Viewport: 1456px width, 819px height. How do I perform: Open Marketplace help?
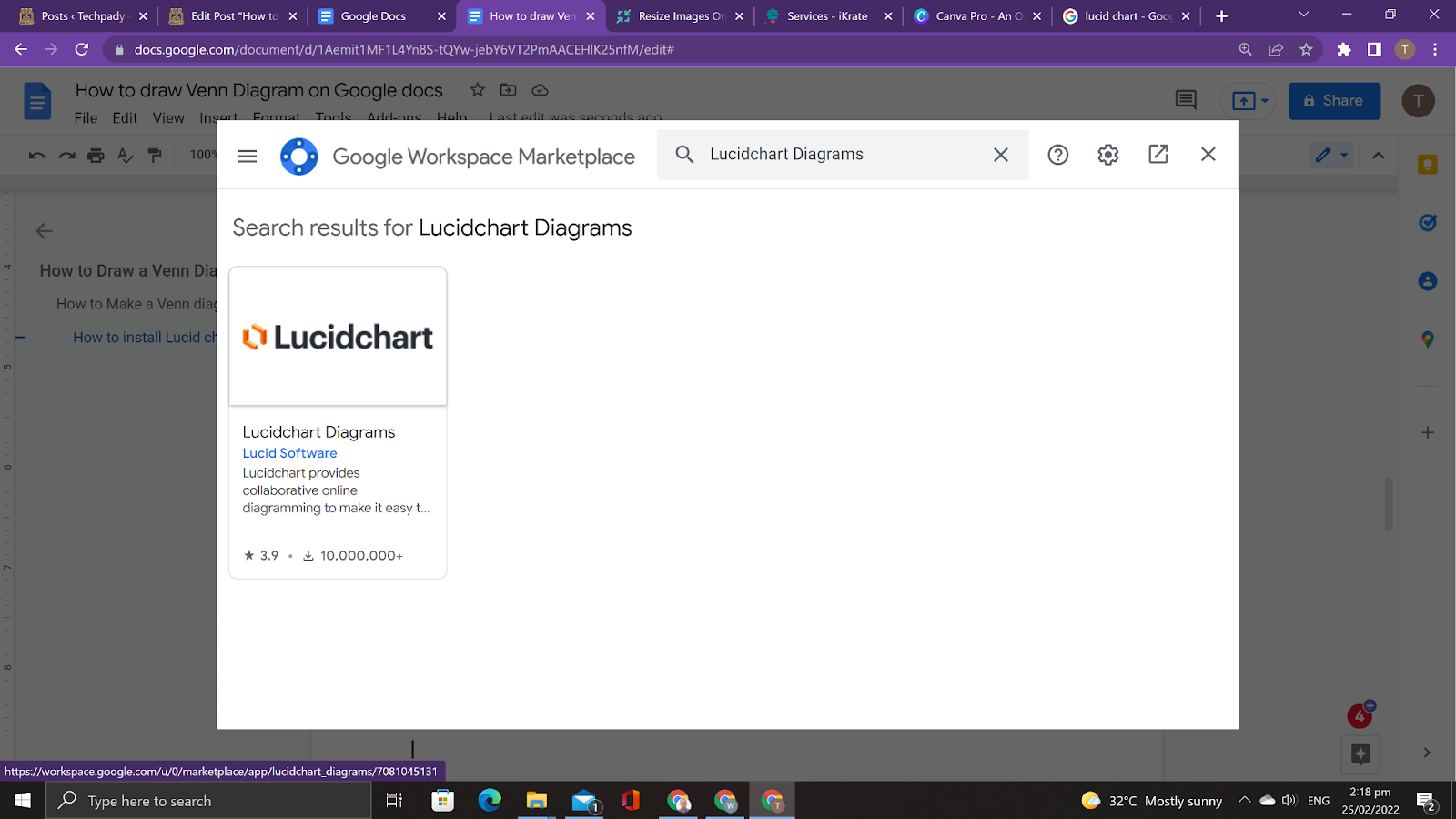[x=1057, y=155]
